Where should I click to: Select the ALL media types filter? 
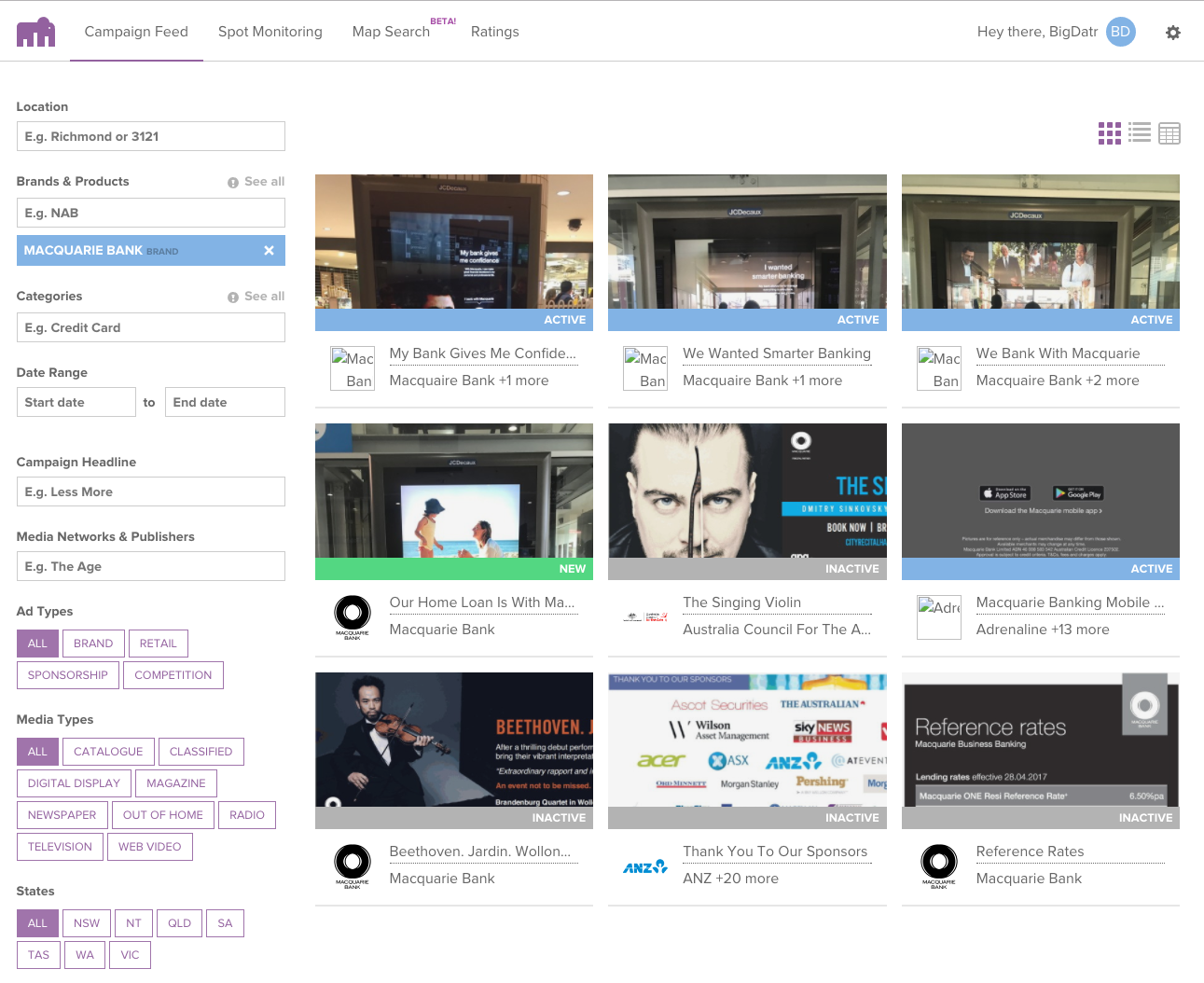click(x=37, y=752)
